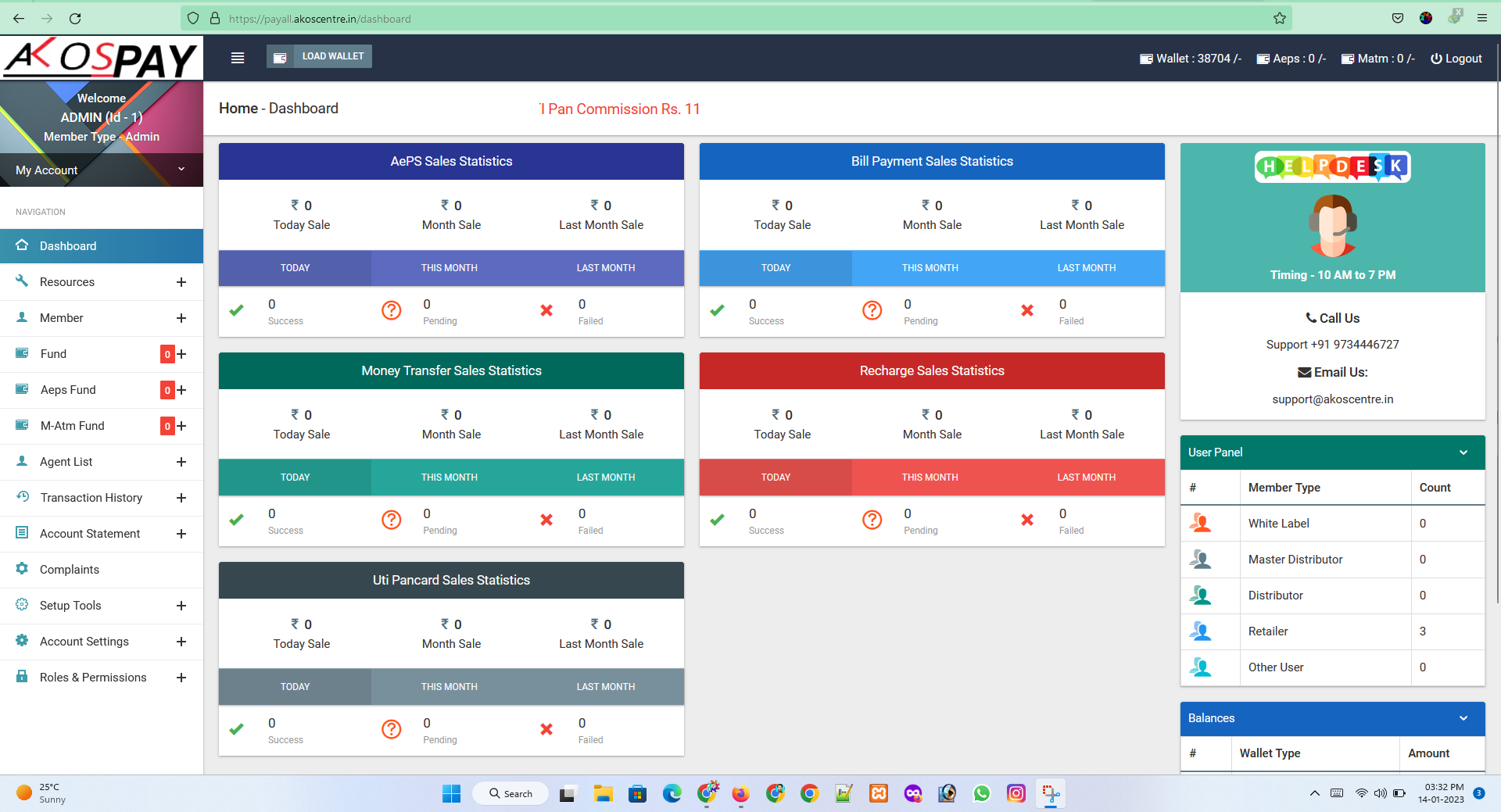Log out using the Logout link

[x=1456, y=59]
